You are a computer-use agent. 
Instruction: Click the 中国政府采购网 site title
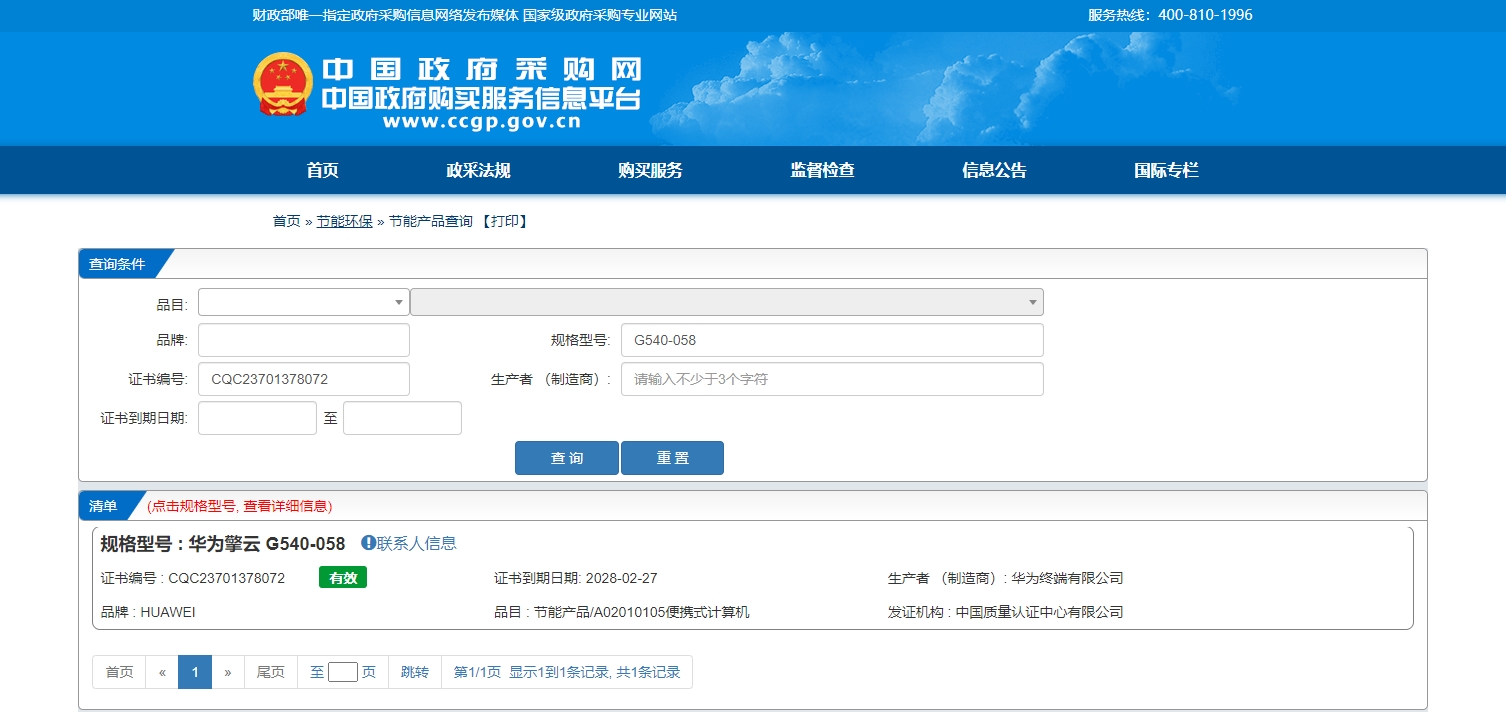click(x=482, y=69)
